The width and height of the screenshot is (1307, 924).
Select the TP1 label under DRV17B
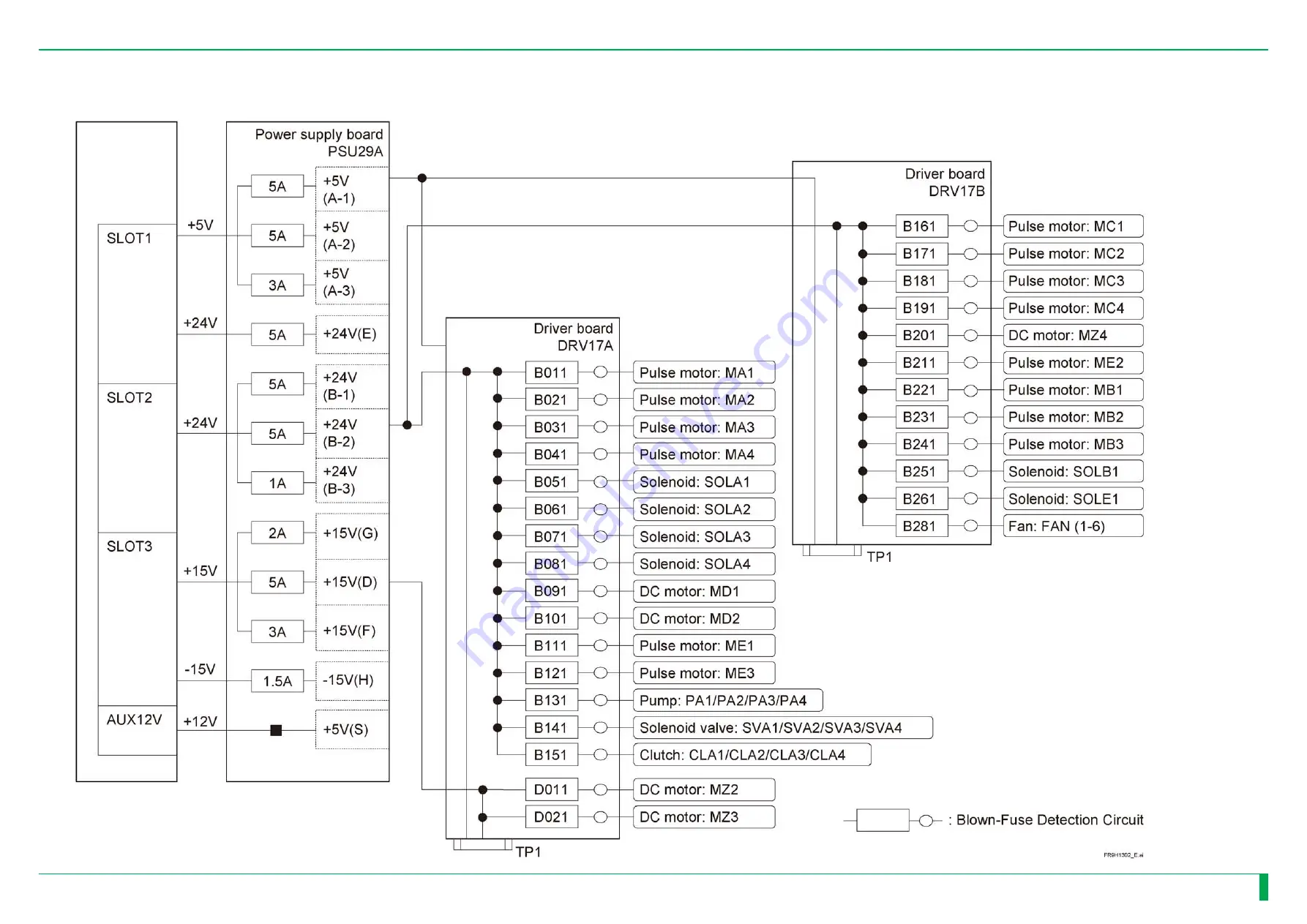pyautogui.click(x=880, y=557)
